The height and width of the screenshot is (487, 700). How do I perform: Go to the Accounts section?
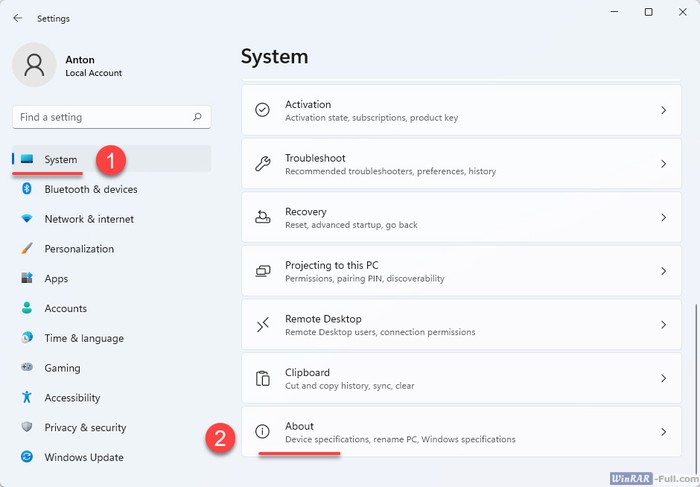point(65,309)
